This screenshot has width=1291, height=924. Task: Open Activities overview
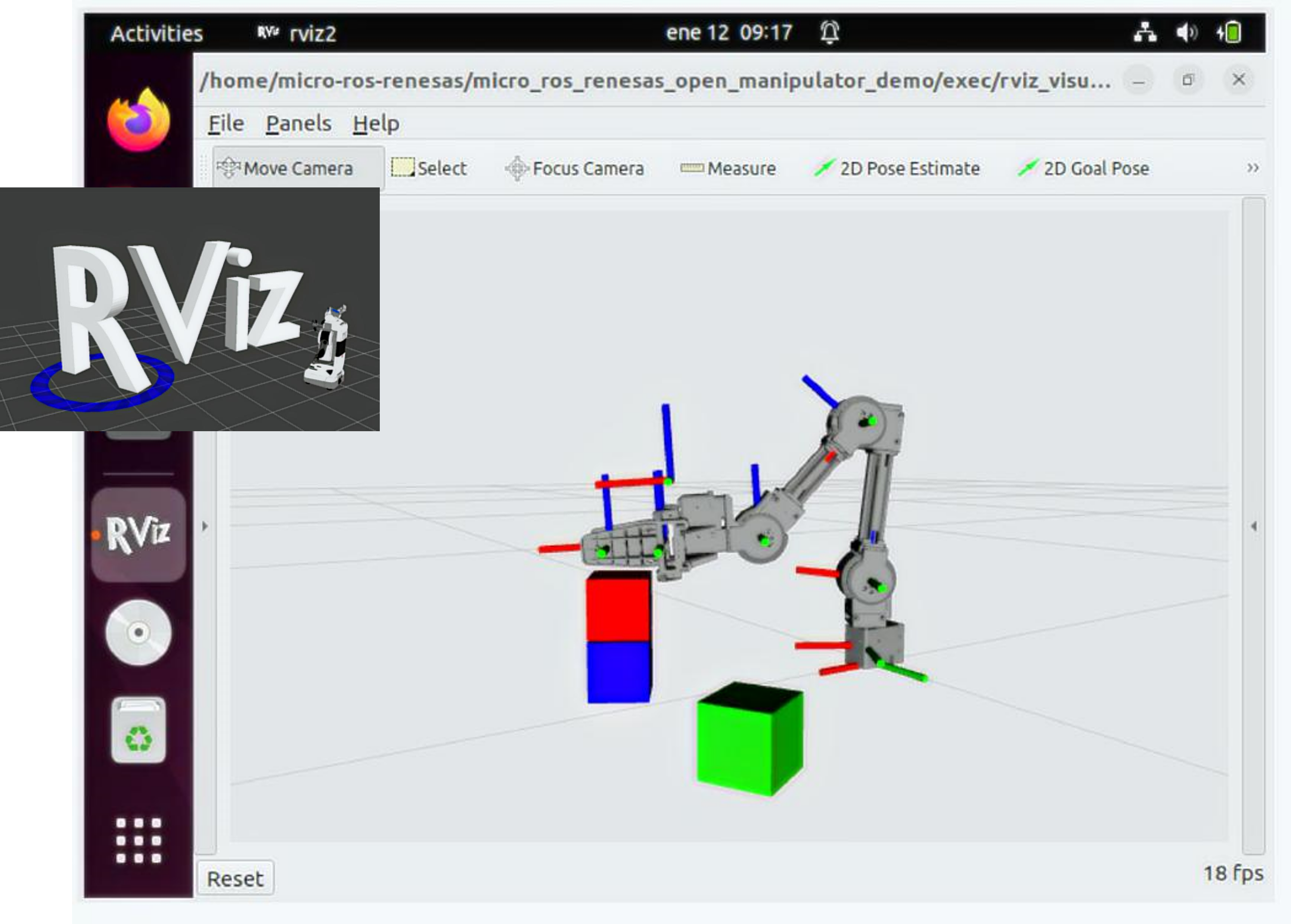click(x=156, y=34)
